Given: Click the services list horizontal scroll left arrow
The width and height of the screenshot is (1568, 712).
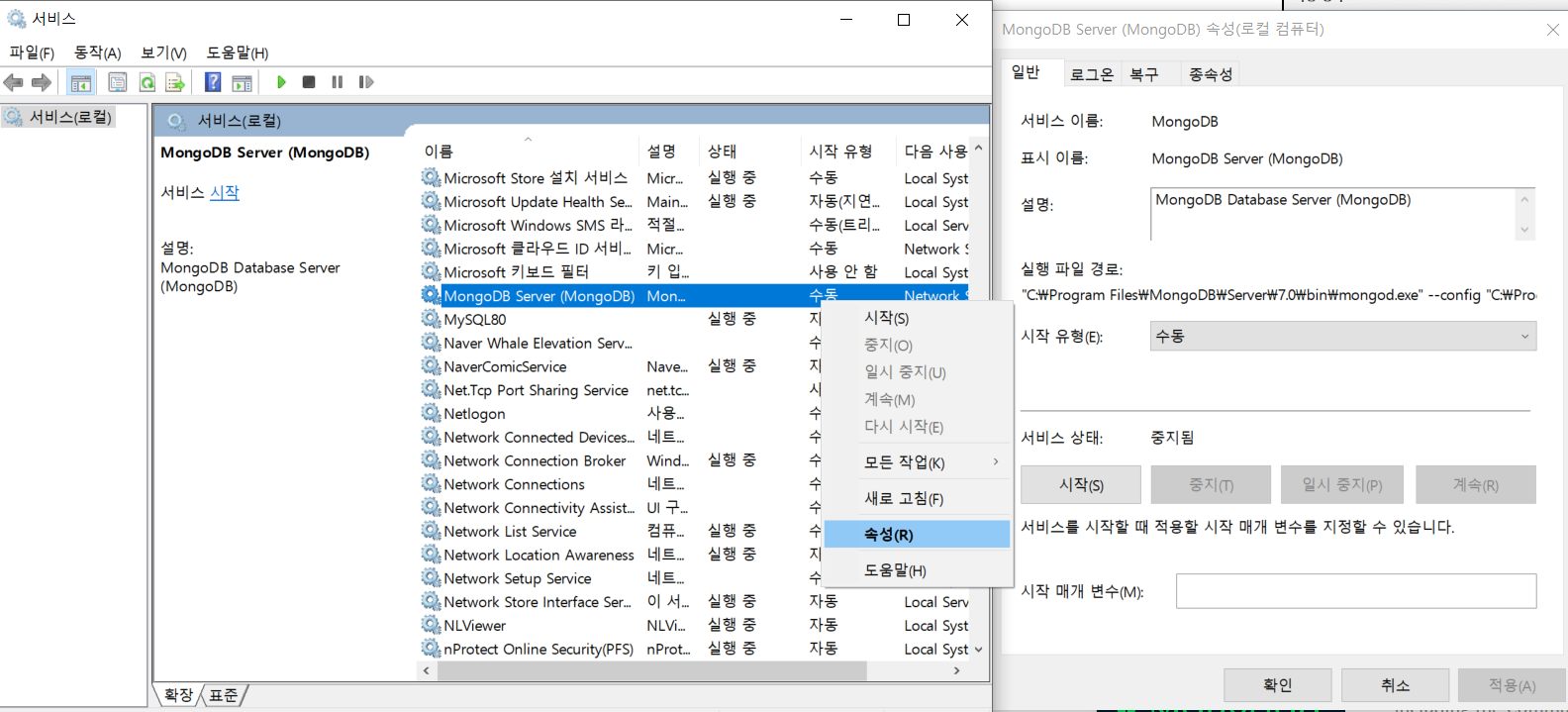Looking at the screenshot, I should point(427,670).
